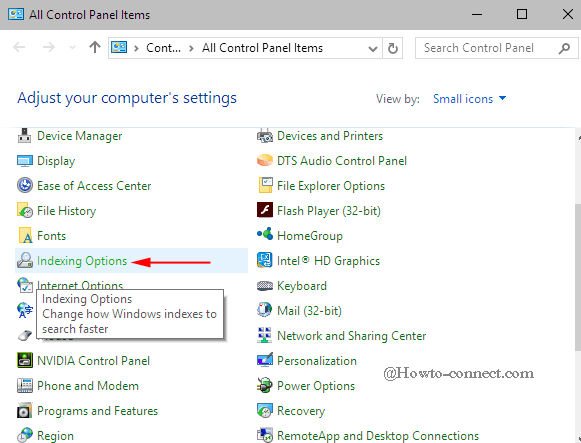Open the Devices and Printers icon
This screenshot has height=443, width=581.
[x=265, y=136]
